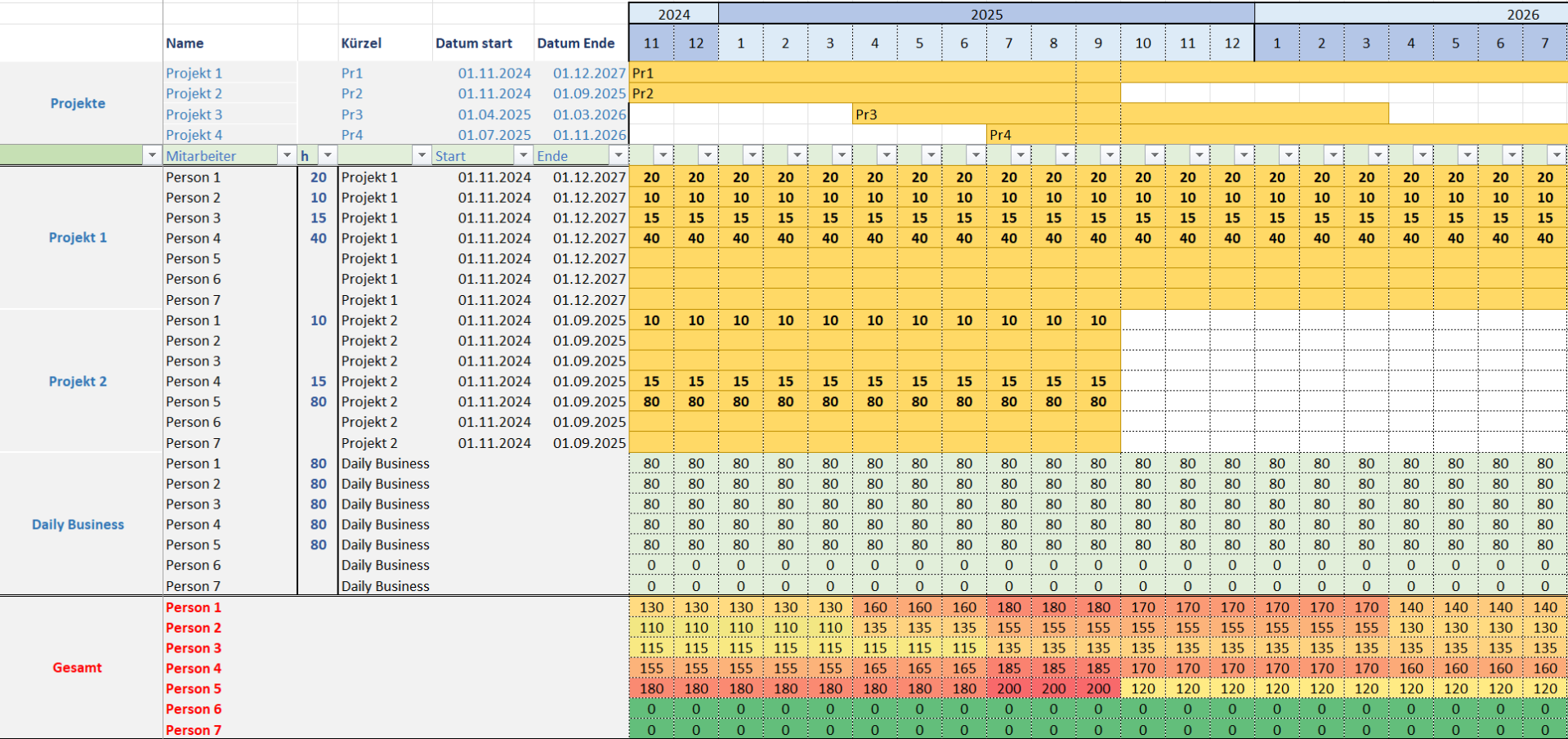Select the Name column header
This screenshot has width=1568, height=739.
[x=185, y=43]
